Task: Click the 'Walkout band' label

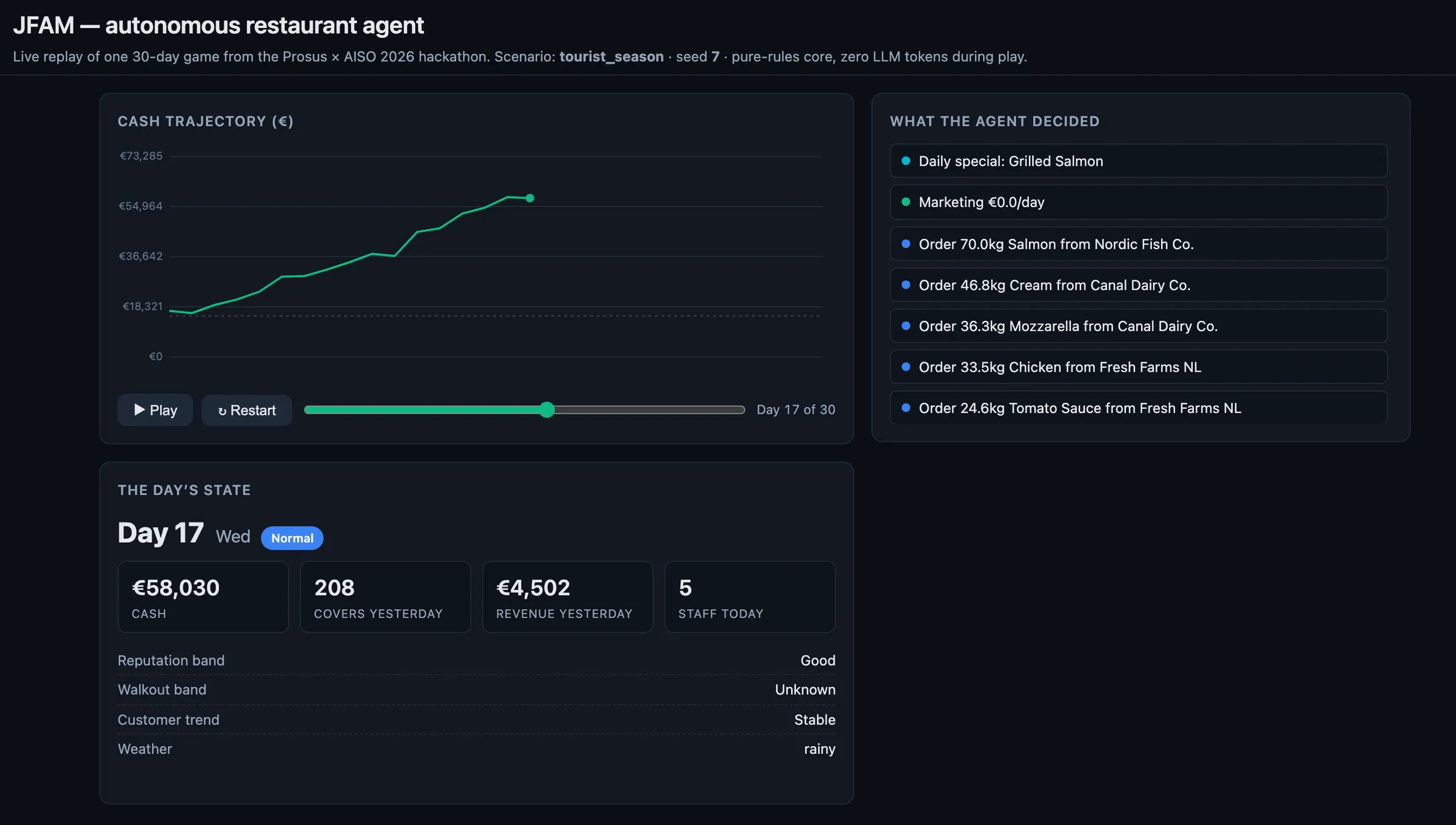Action: pos(162,690)
